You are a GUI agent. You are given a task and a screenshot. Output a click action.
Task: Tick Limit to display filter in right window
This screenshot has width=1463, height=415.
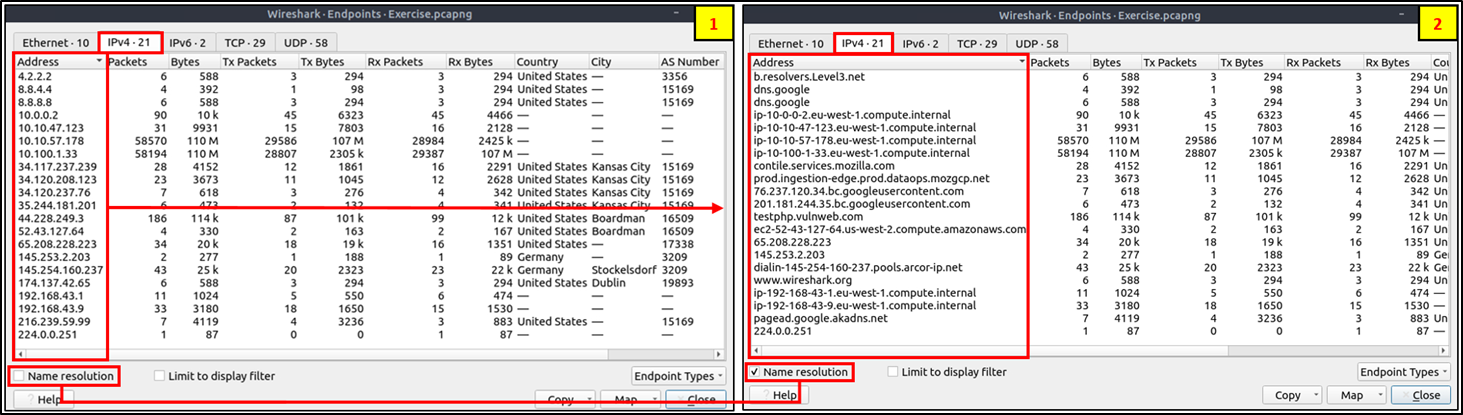pos(894,372)
